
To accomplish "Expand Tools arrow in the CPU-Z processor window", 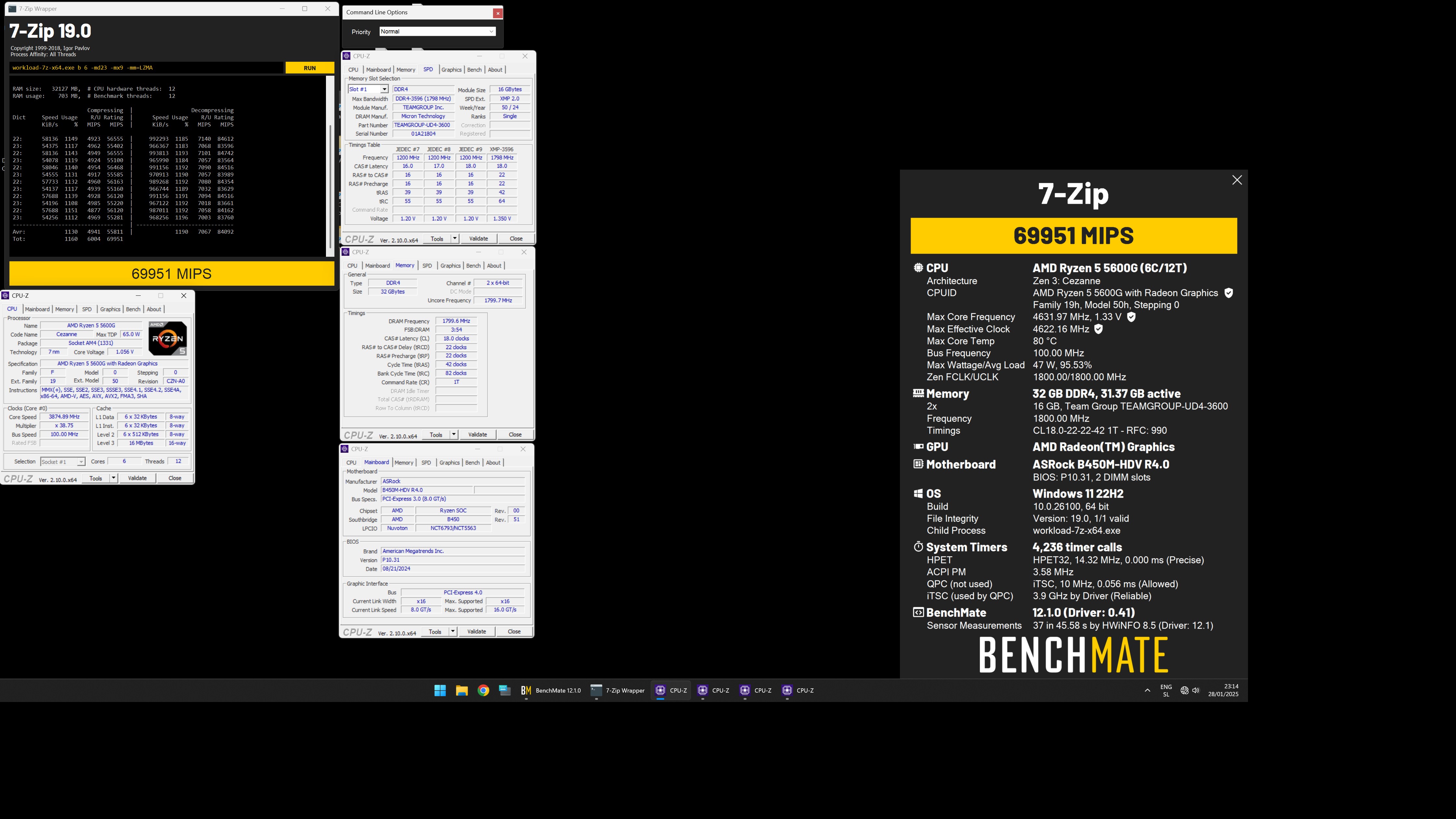I will (x=114, y=478).
